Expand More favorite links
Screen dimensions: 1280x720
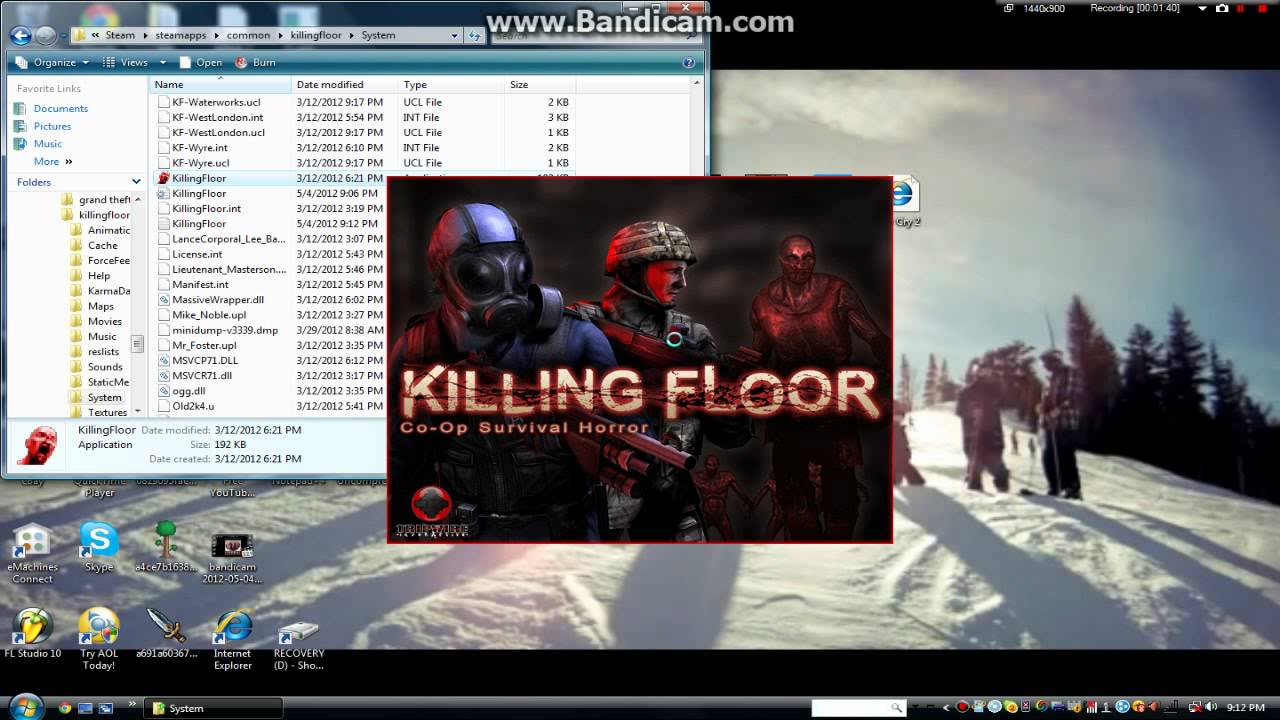[53, 161]
